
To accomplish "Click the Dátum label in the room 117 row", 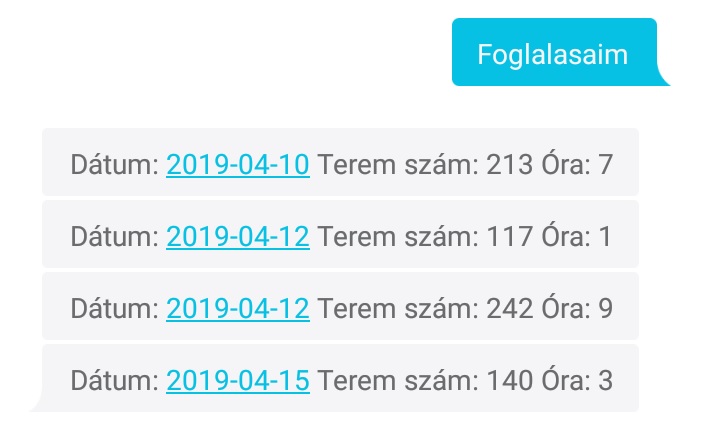I will pos(115,236).
